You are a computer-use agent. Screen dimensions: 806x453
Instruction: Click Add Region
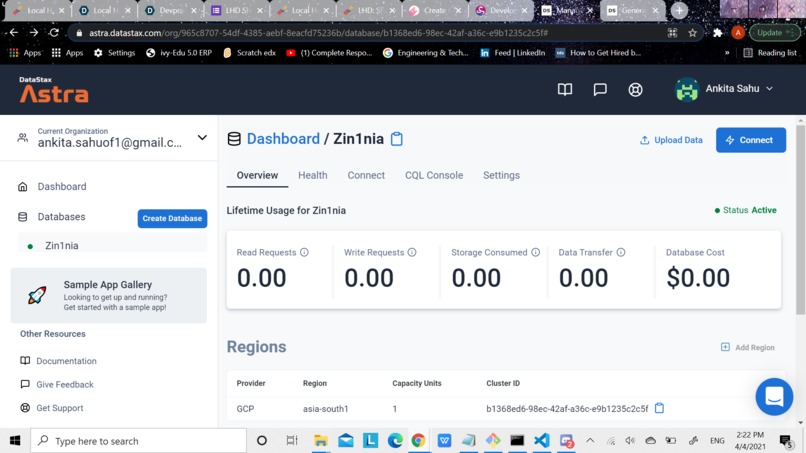(747, 348)
